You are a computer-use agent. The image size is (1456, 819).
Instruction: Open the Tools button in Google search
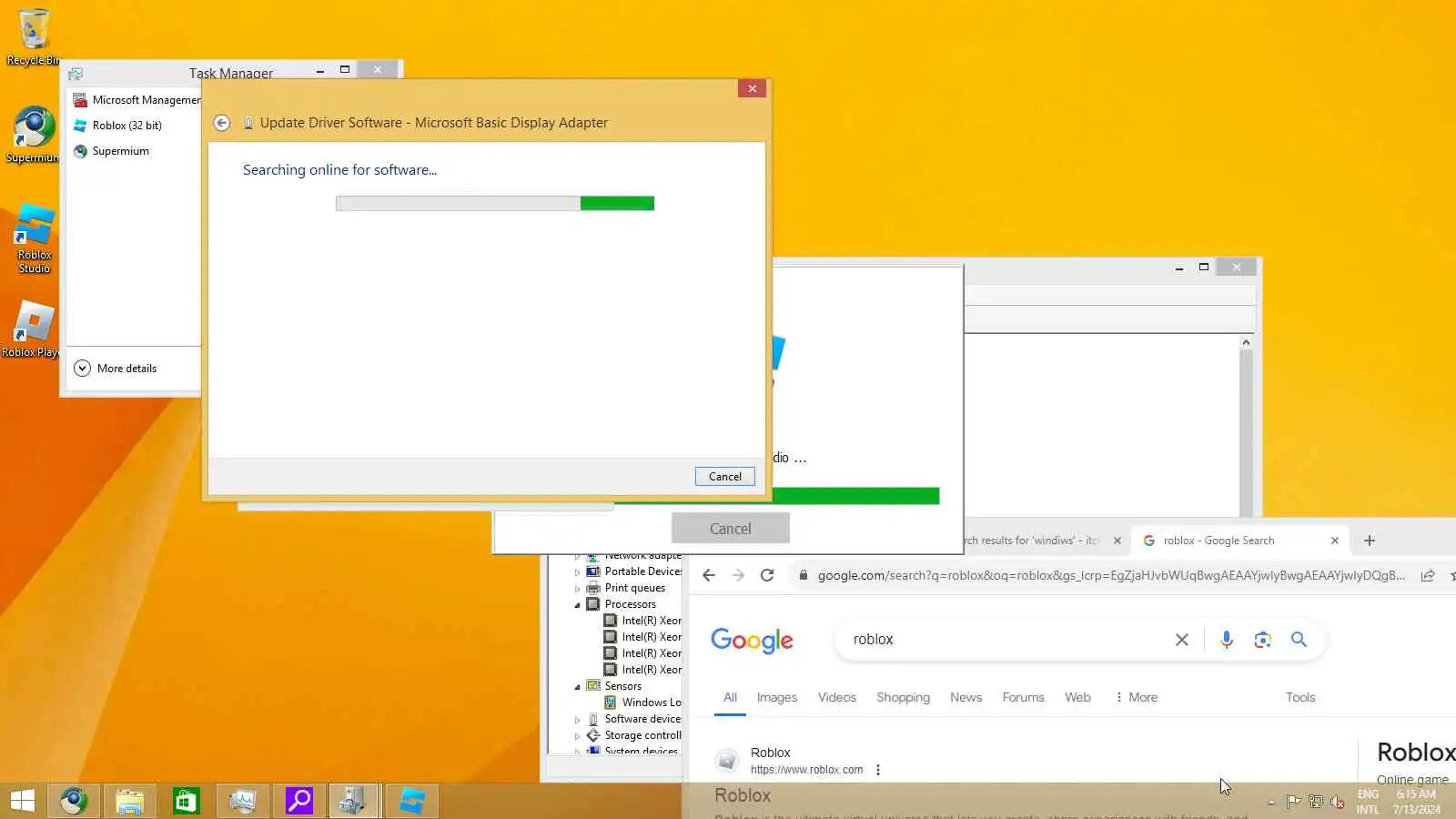coord(1300,698)
